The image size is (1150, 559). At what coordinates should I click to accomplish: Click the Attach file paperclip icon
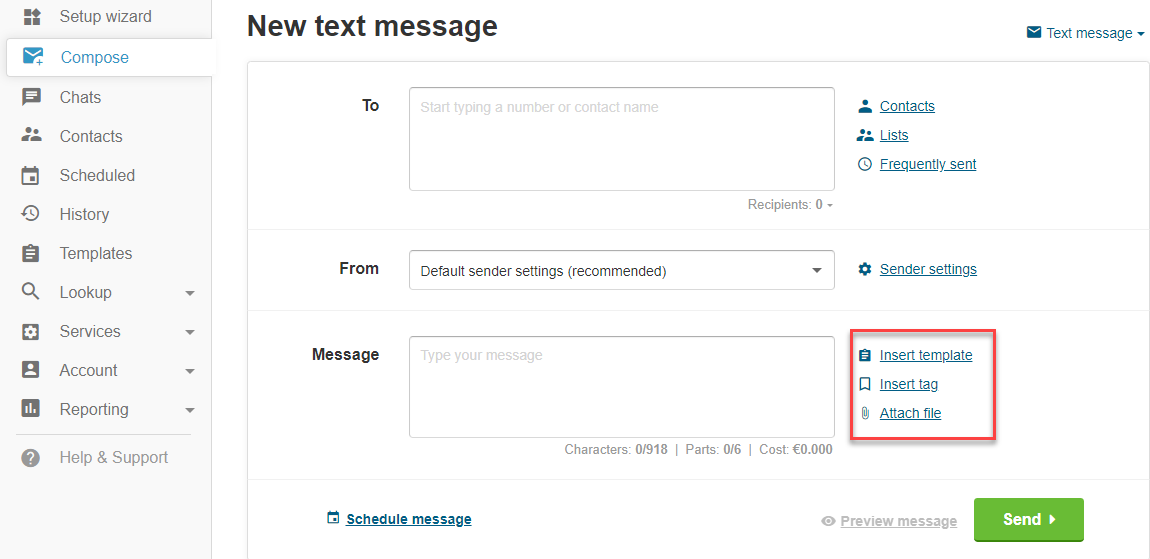pos(865,413)
